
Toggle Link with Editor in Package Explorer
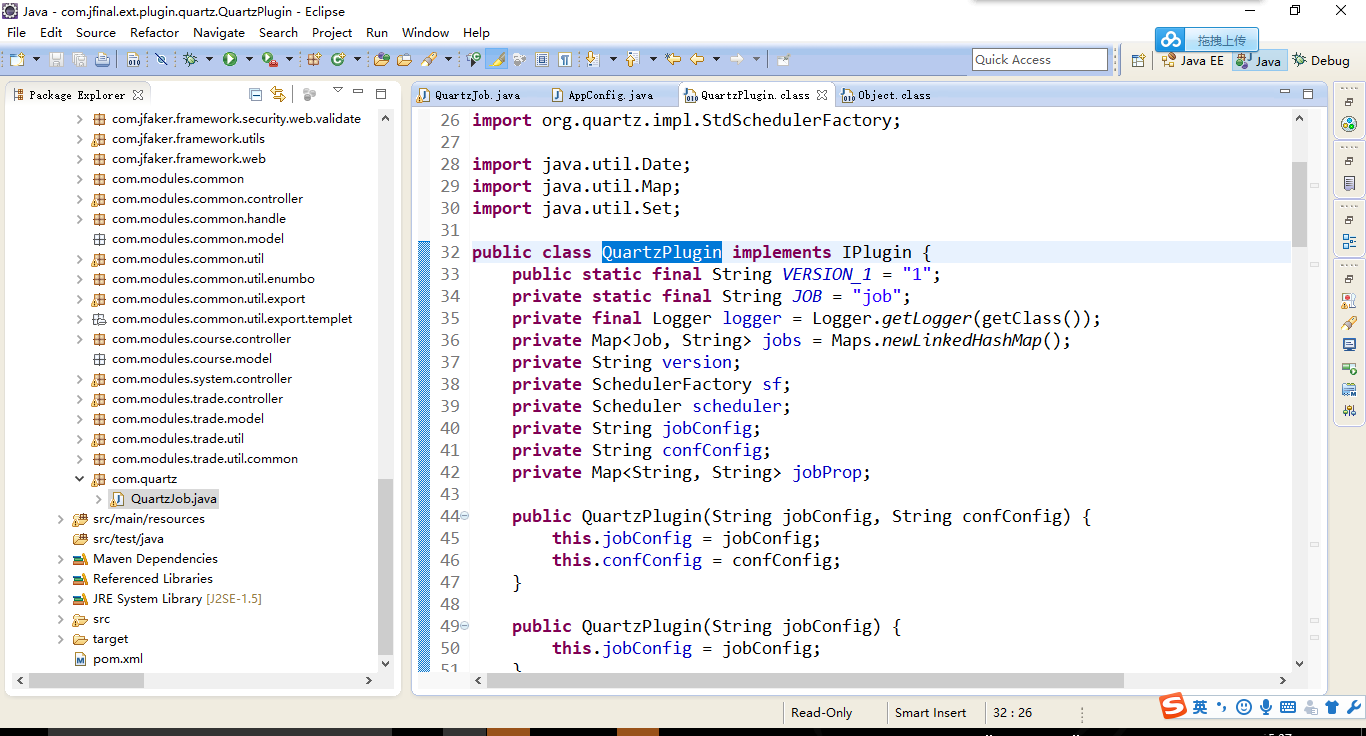tap(278, 95)
